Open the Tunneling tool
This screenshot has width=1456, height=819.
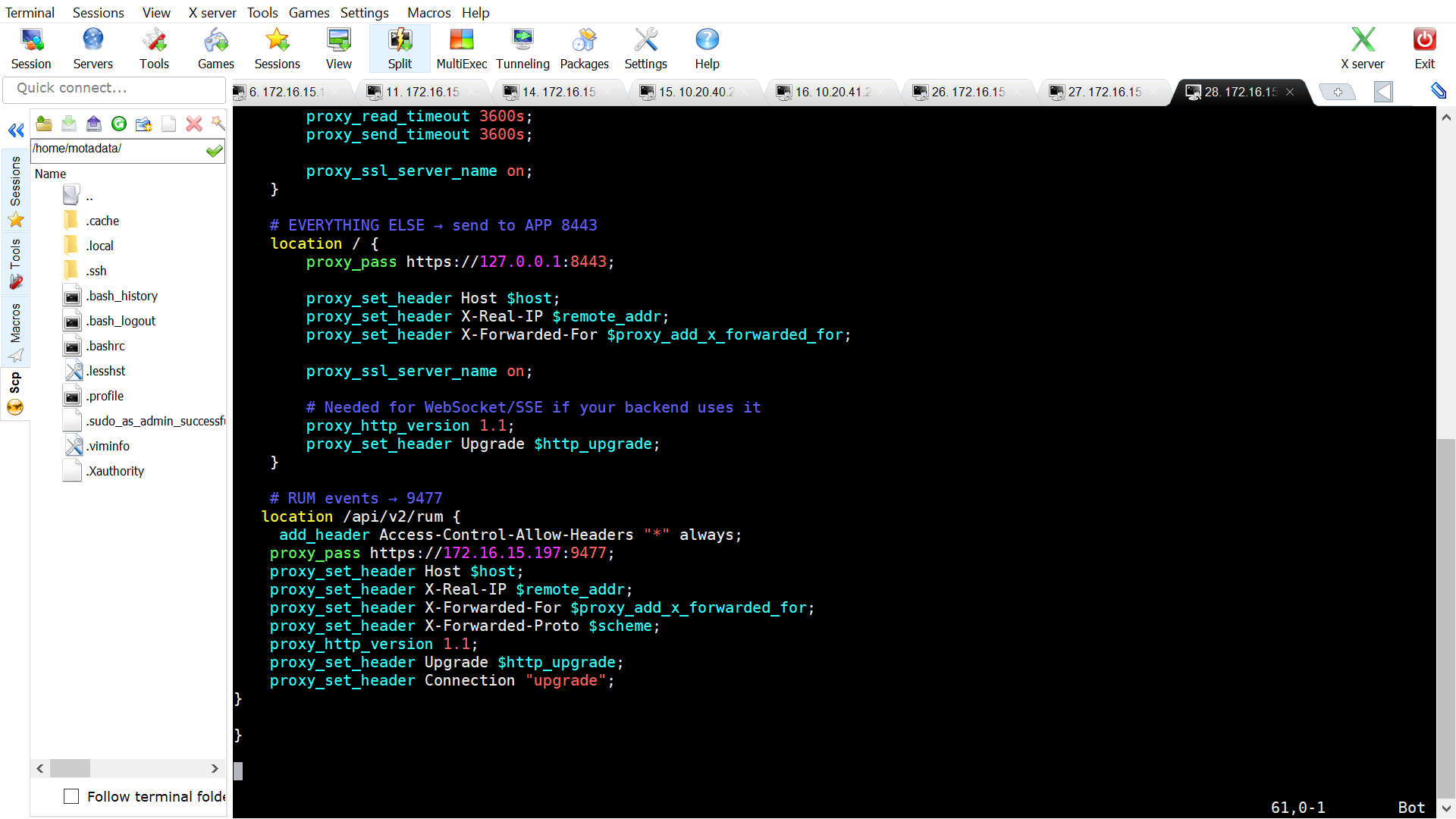point(522,49)
